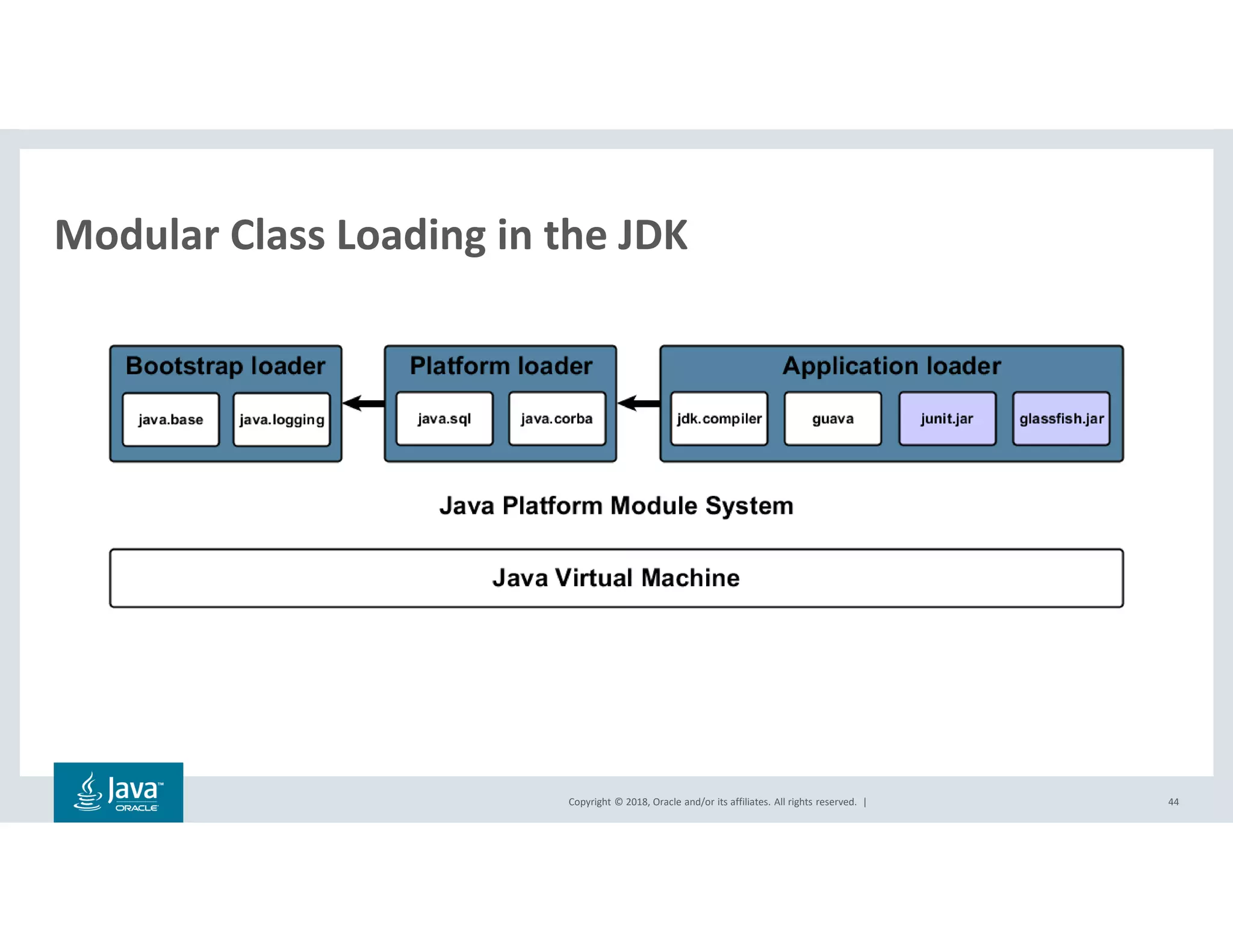Click the Application loader heading
The image size is (1233, 952).
891,366
